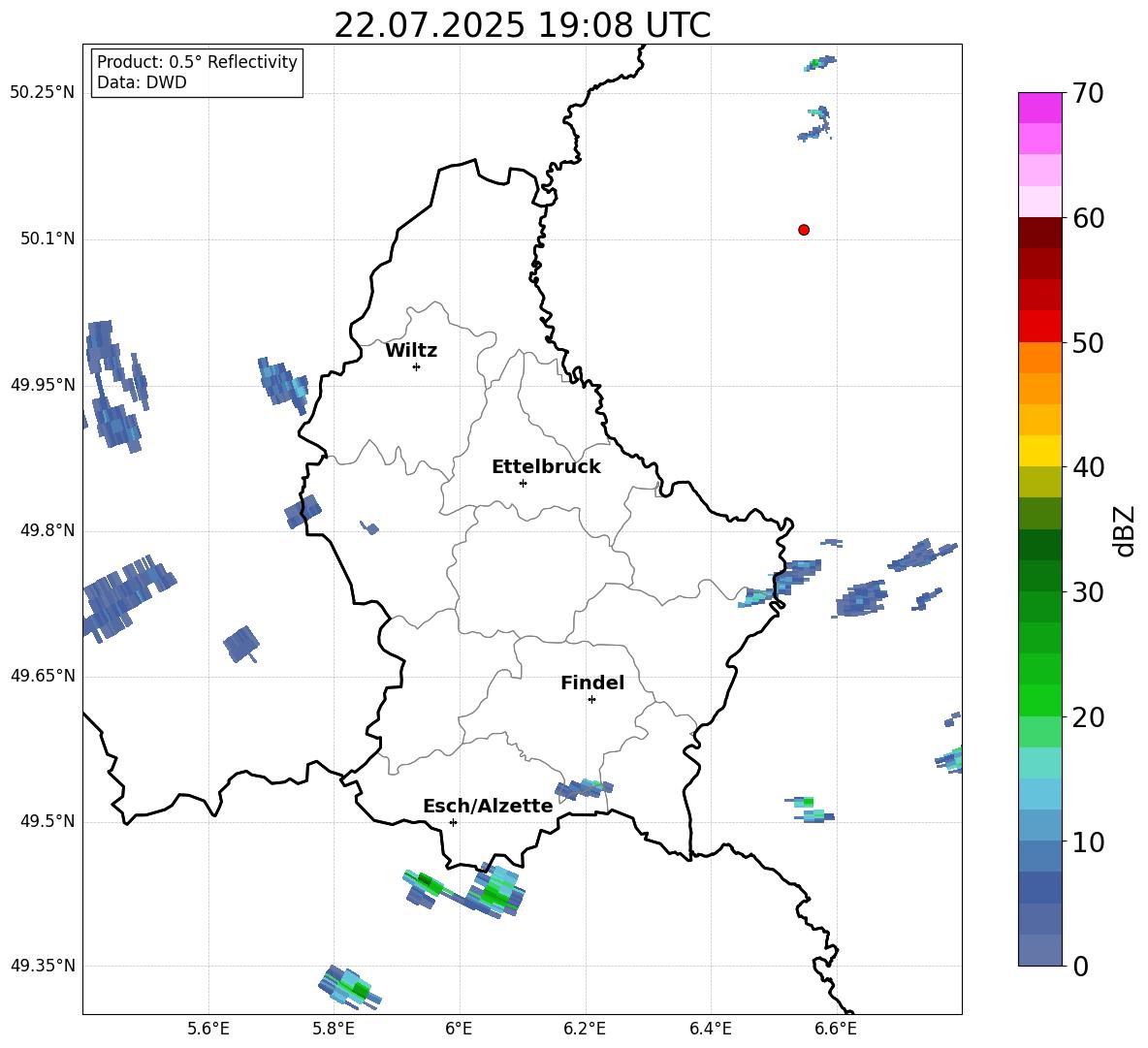Click the yellow colorbar swatch at 40
The width and height of the screenshot is (1148, 1048).
(1039, 451)
